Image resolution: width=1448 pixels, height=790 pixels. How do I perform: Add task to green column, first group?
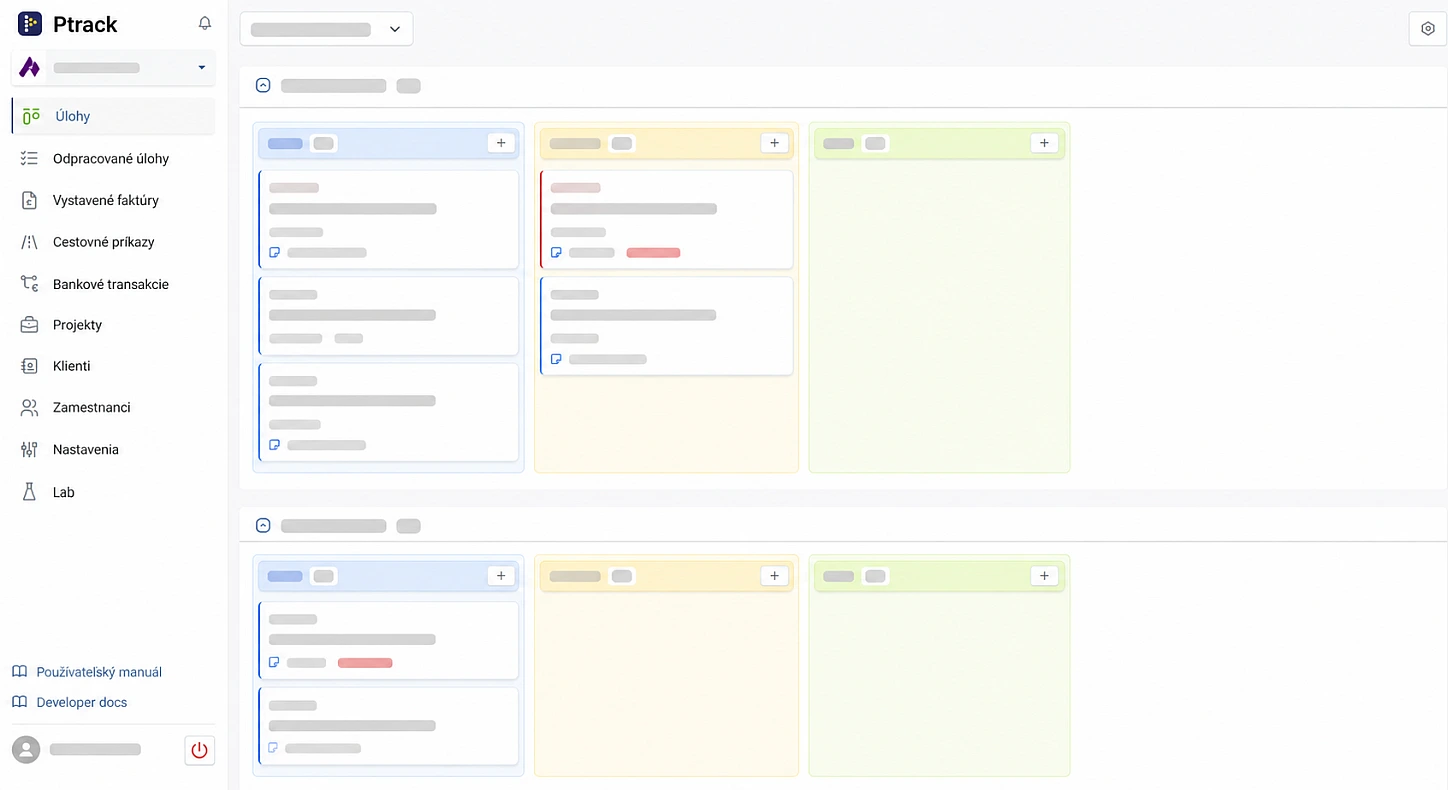point(1044,143)
